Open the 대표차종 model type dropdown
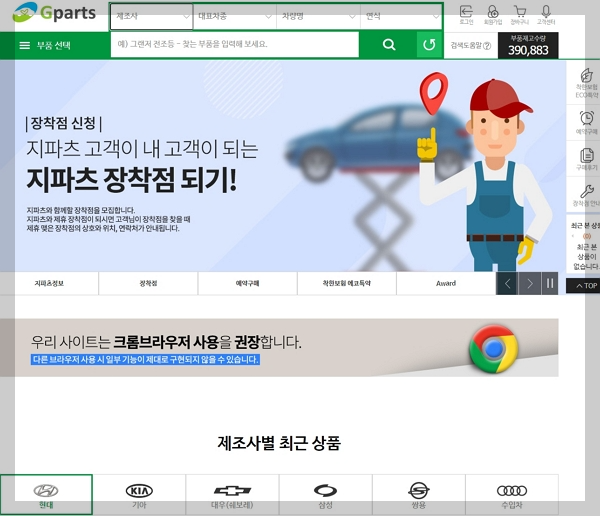600x516 pixels. tap(235, 16)
